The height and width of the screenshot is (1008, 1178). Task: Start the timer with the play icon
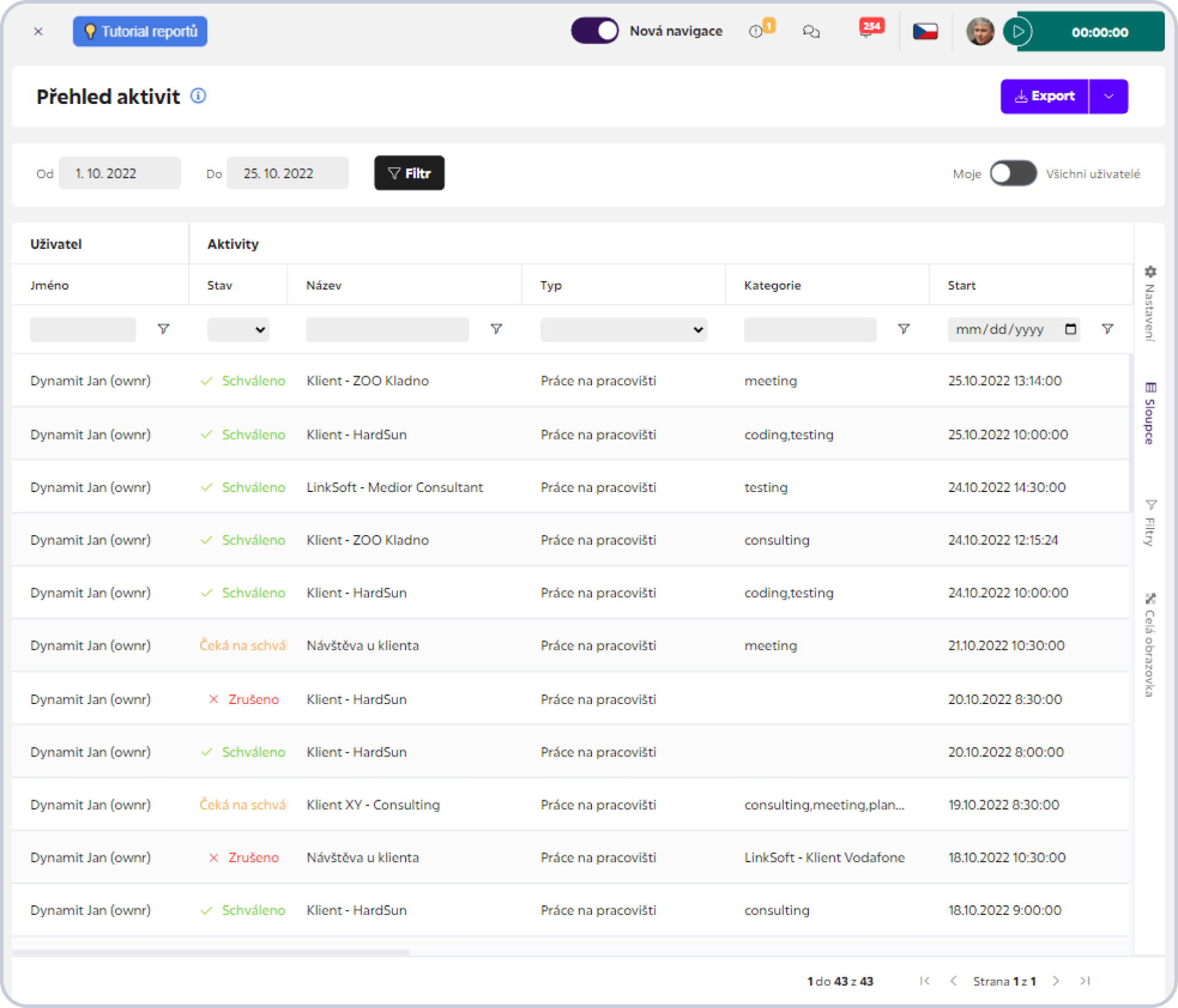click(x=1019, y=32)
